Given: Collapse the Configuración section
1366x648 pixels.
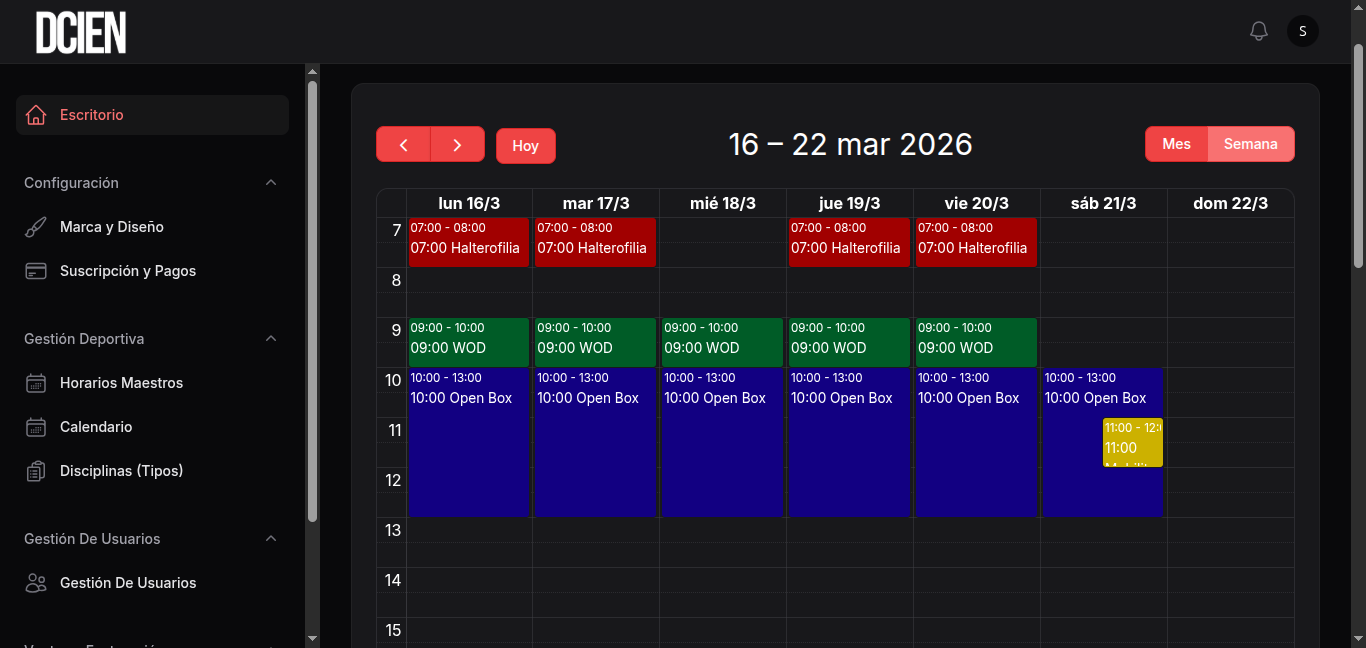Looking at the screenshot, I should tap(271, 183).
